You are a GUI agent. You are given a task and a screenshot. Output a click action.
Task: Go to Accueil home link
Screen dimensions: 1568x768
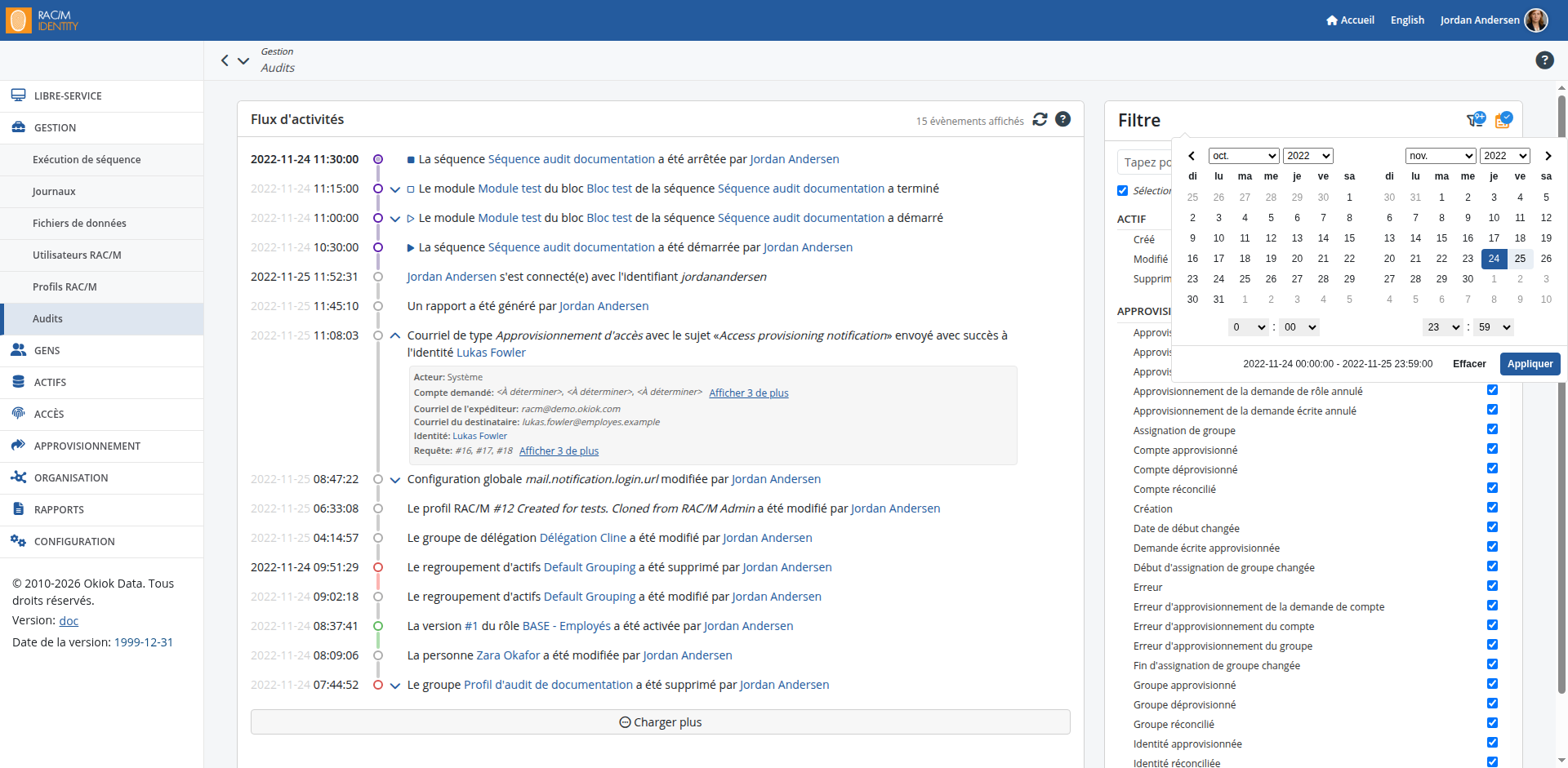pyautogui.click(x=1350, y=20)
